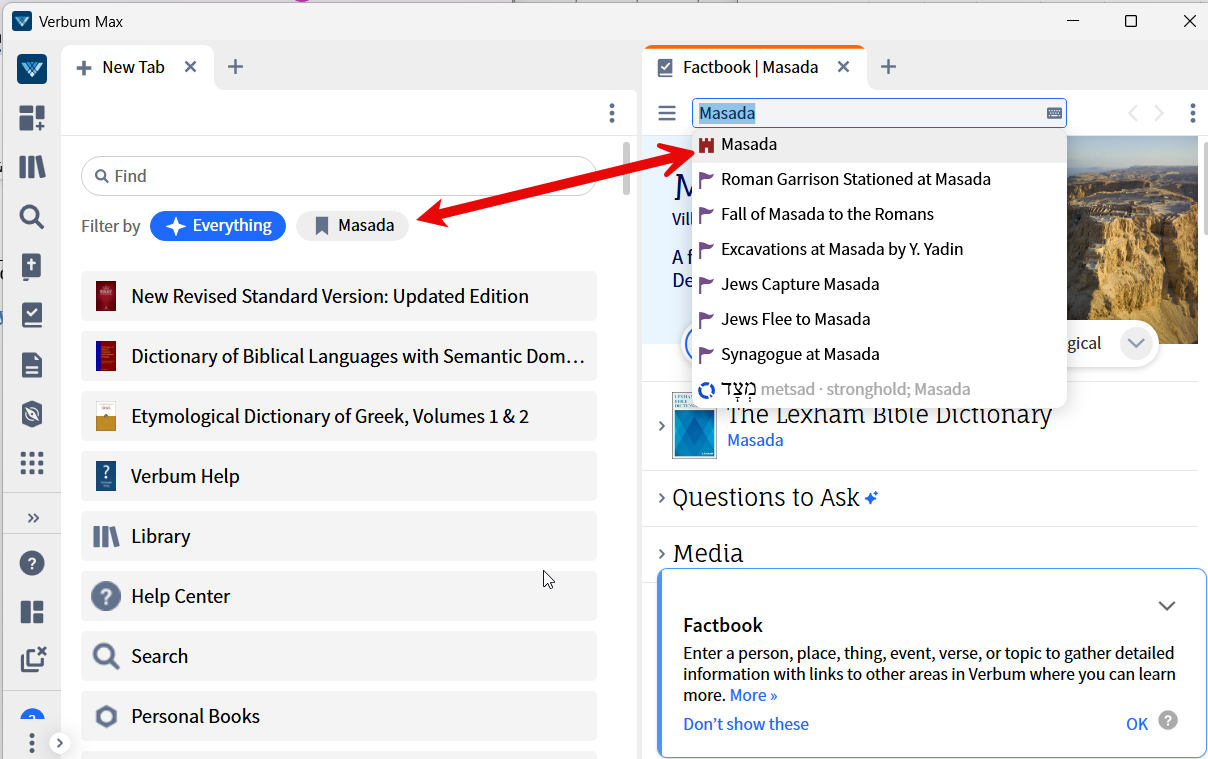The width and height of the screenshot is (1208, 759).
Task: Open the Factbook hamburger menu
Action: 667,113
